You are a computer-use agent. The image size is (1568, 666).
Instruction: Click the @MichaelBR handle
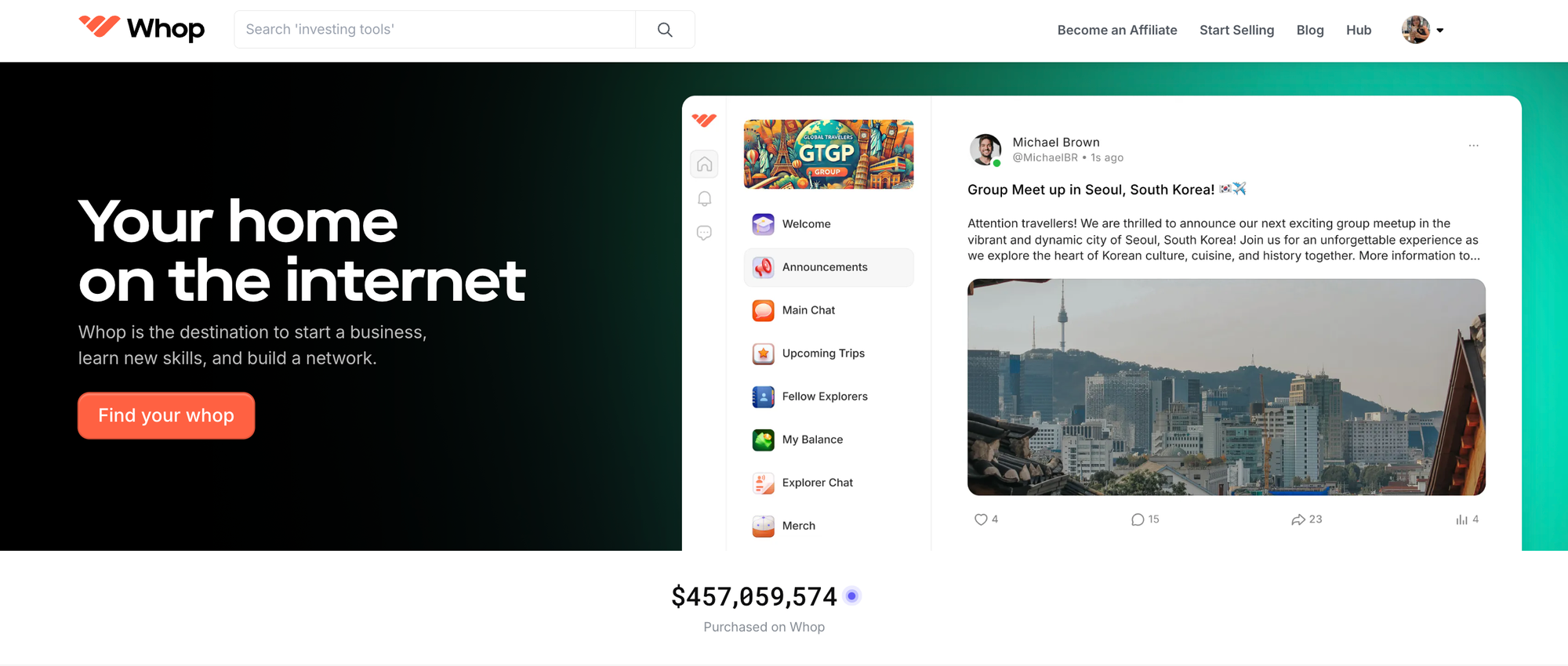coord(1045,157)
